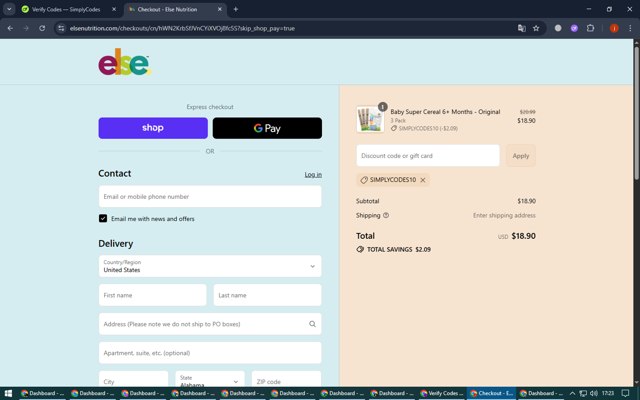
Task: Switch to the Verify Codes taskbar window
Action: pos(442,393)
